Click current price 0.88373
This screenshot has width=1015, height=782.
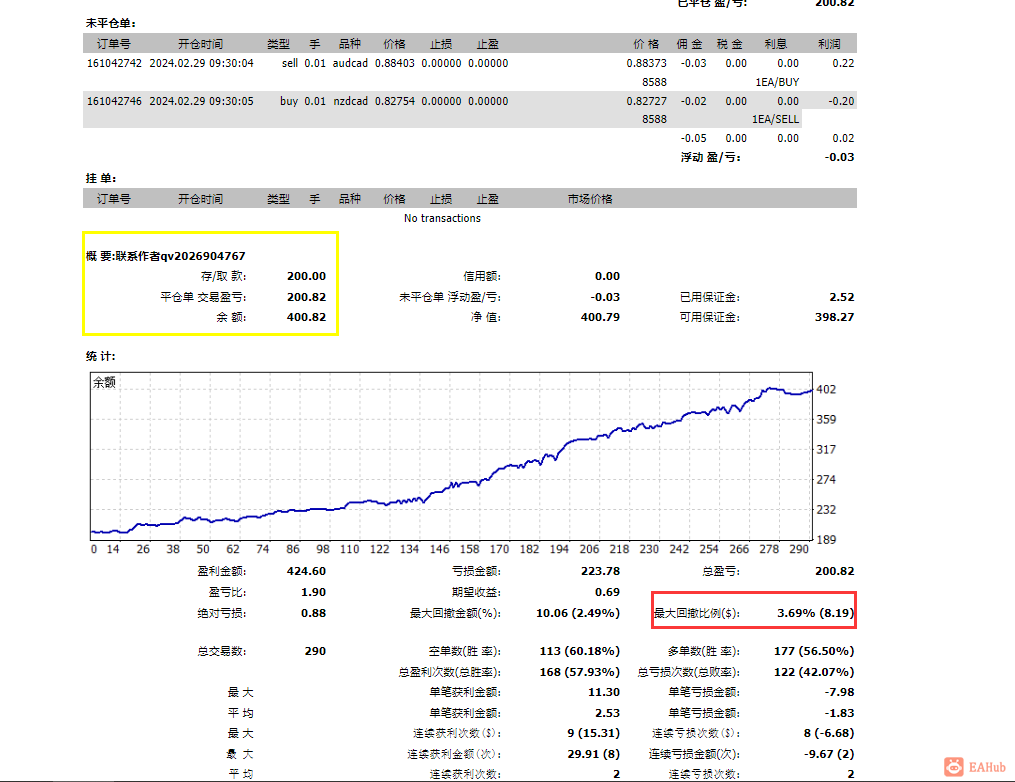(646, 63)
